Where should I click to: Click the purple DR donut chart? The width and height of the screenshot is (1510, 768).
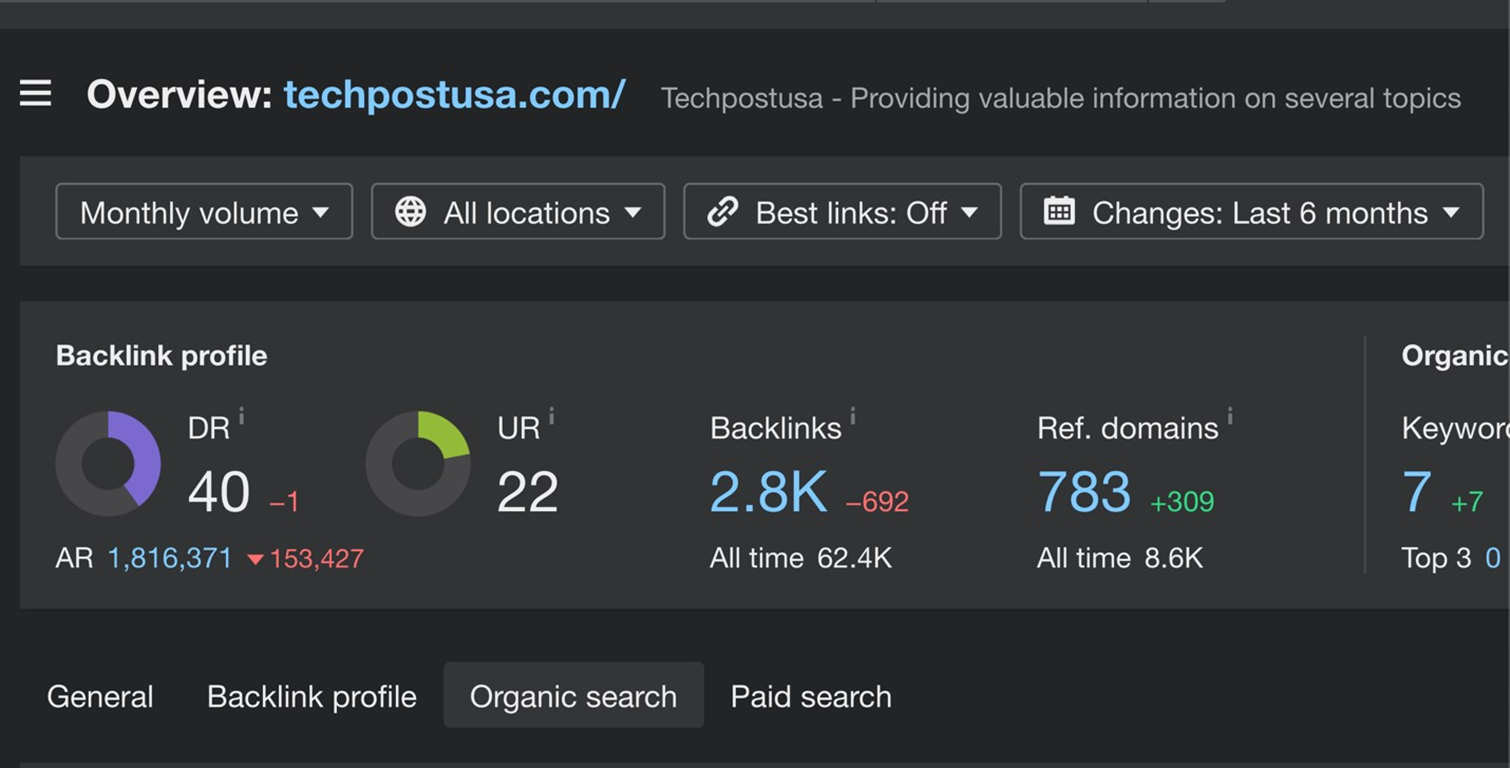[108, 463]
